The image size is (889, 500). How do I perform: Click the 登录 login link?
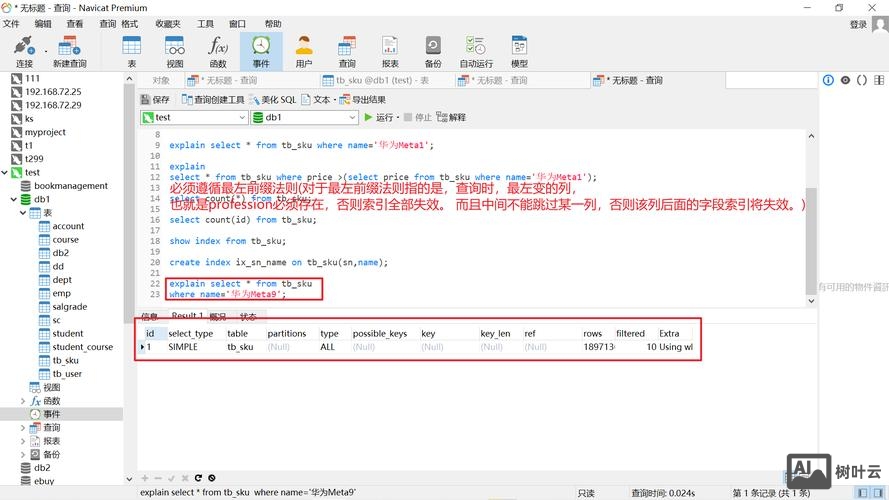click(x=858, y=24)
